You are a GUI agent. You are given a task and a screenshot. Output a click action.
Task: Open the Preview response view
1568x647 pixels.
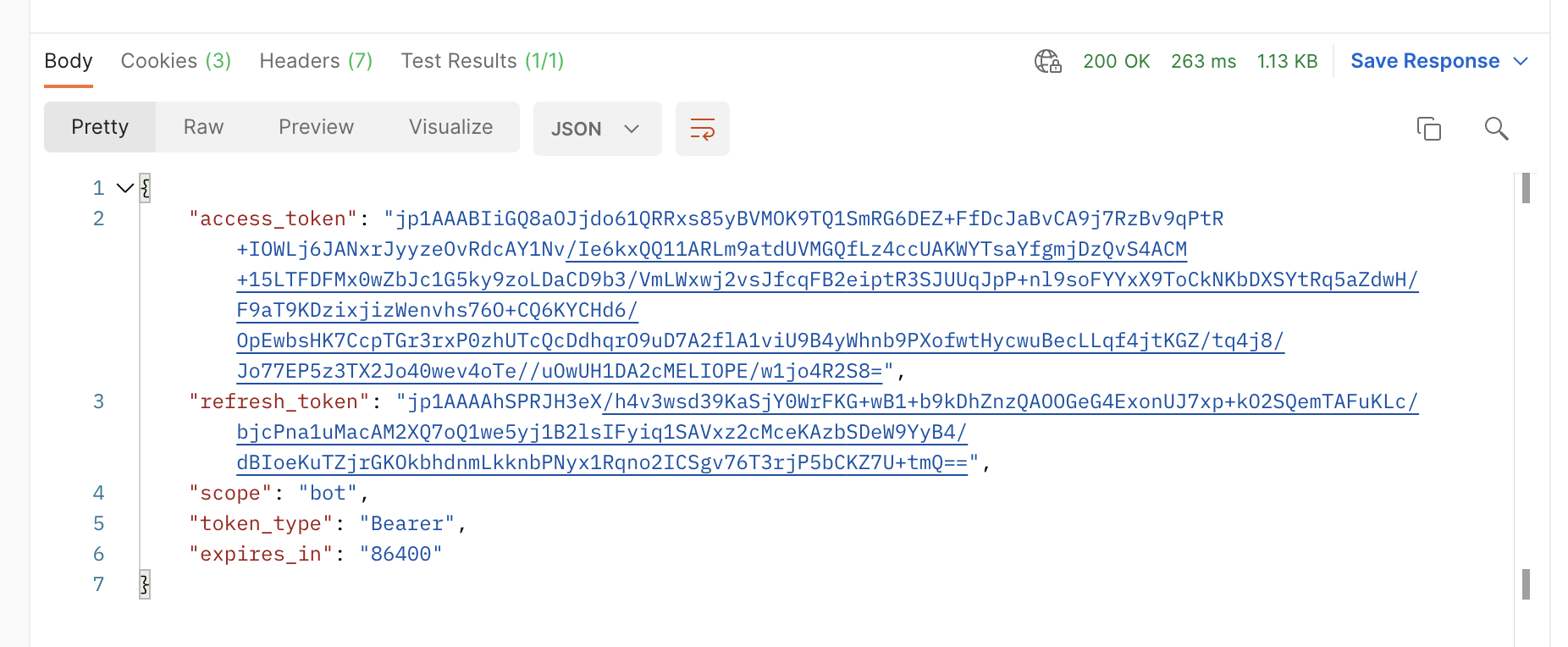(316, 127)
